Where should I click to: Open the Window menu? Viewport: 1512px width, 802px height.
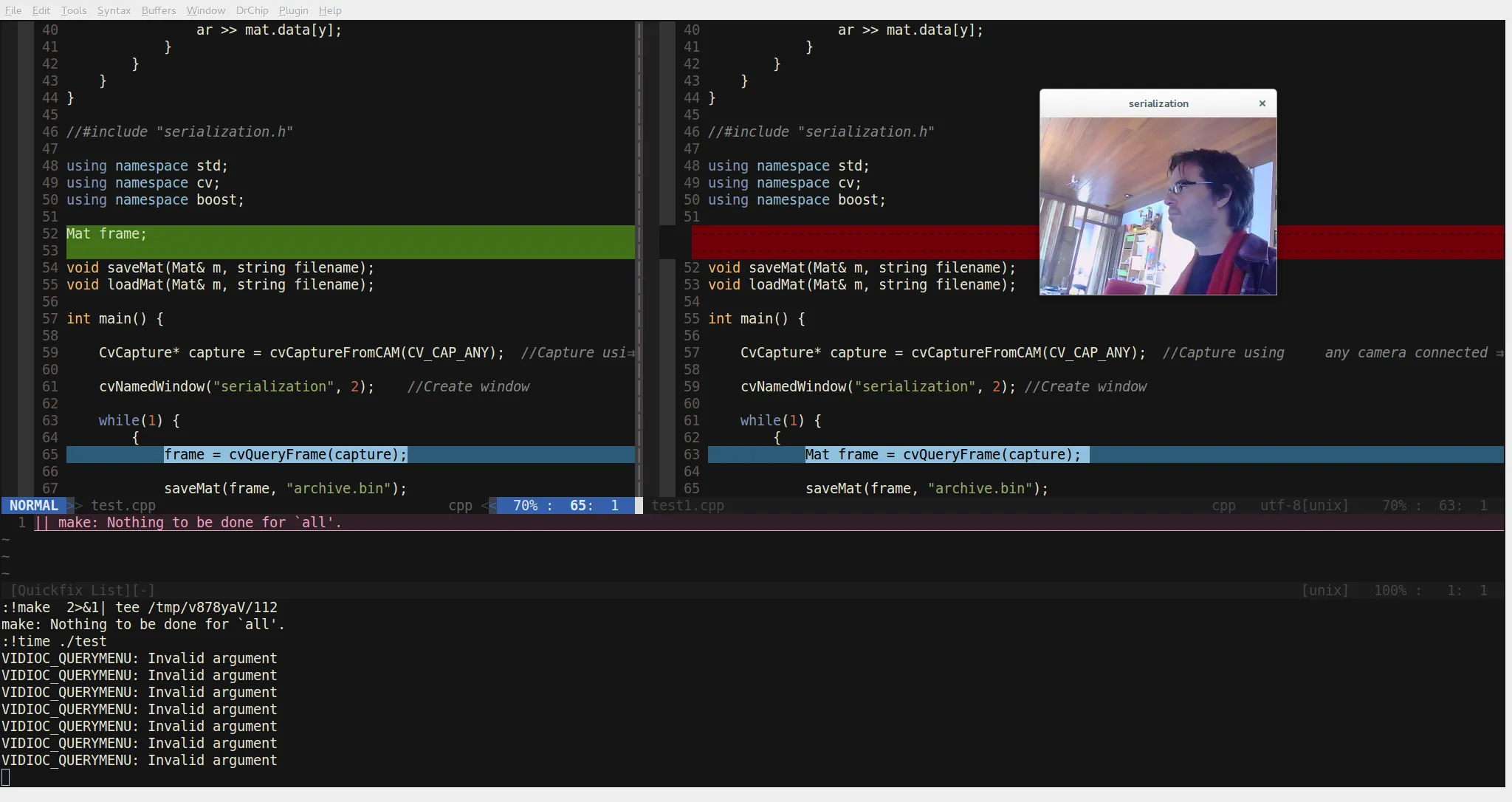[x=206, y=10]
